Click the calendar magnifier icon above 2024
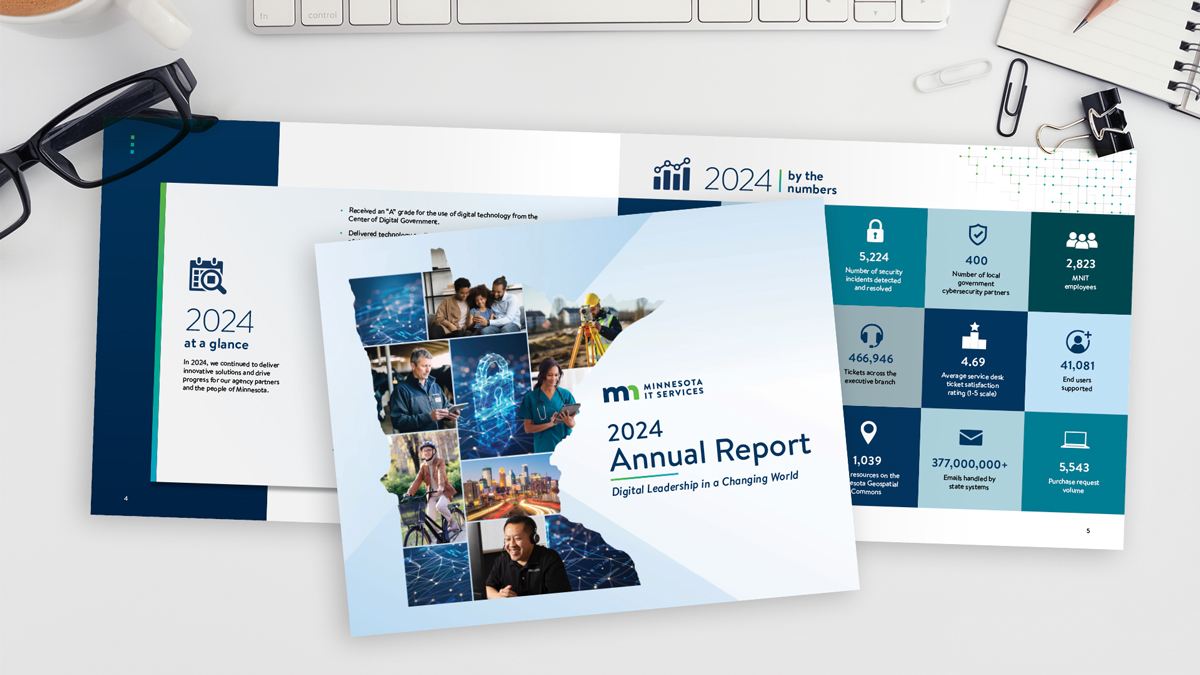The image size is (1200, 675). tap(207, 276)
